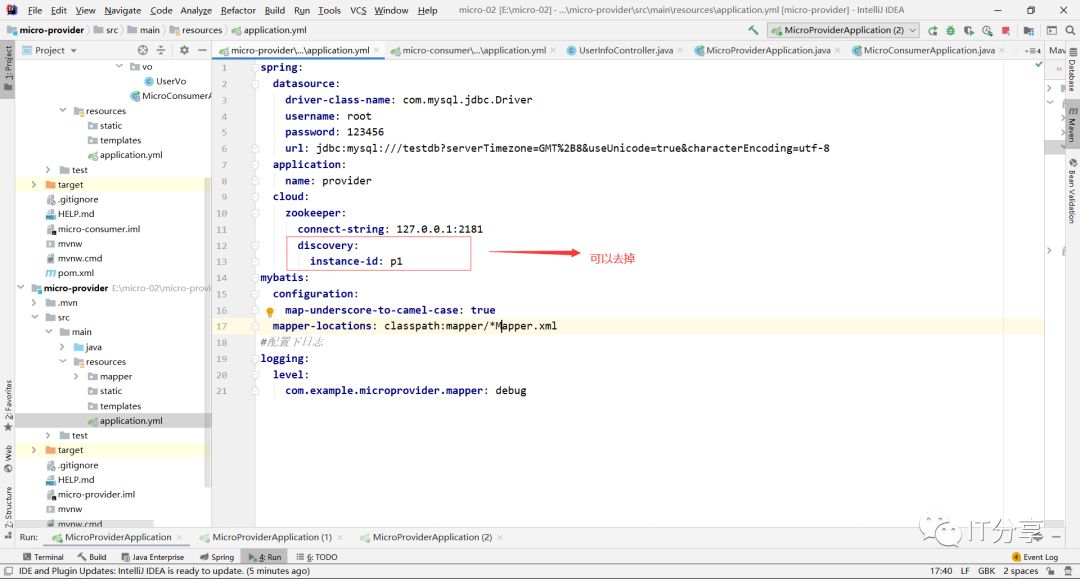Open the Terminal tool window button
1080x579 pixels.
click(x=43, y=557)
